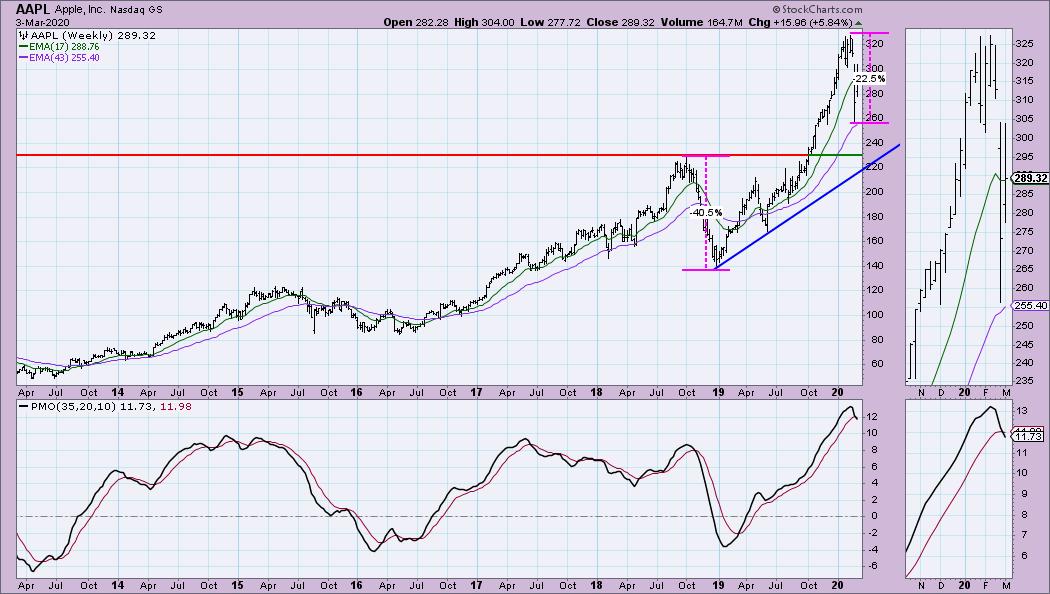Screen dimensions: 1050x594
Task: Click the -22.5% decline annotation label
Action: [869, 78]
